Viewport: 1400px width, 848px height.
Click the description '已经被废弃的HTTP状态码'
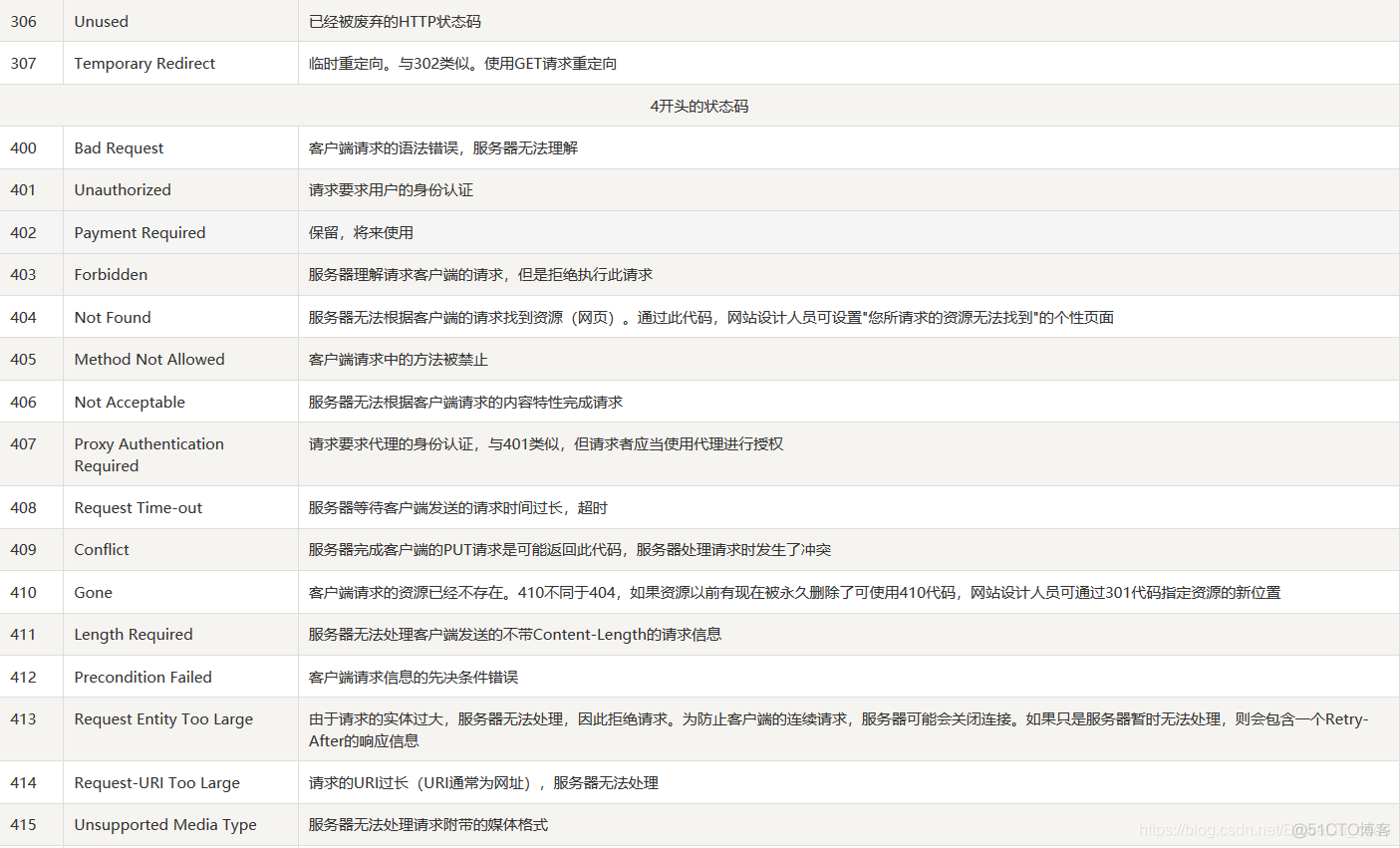(395, 21)
